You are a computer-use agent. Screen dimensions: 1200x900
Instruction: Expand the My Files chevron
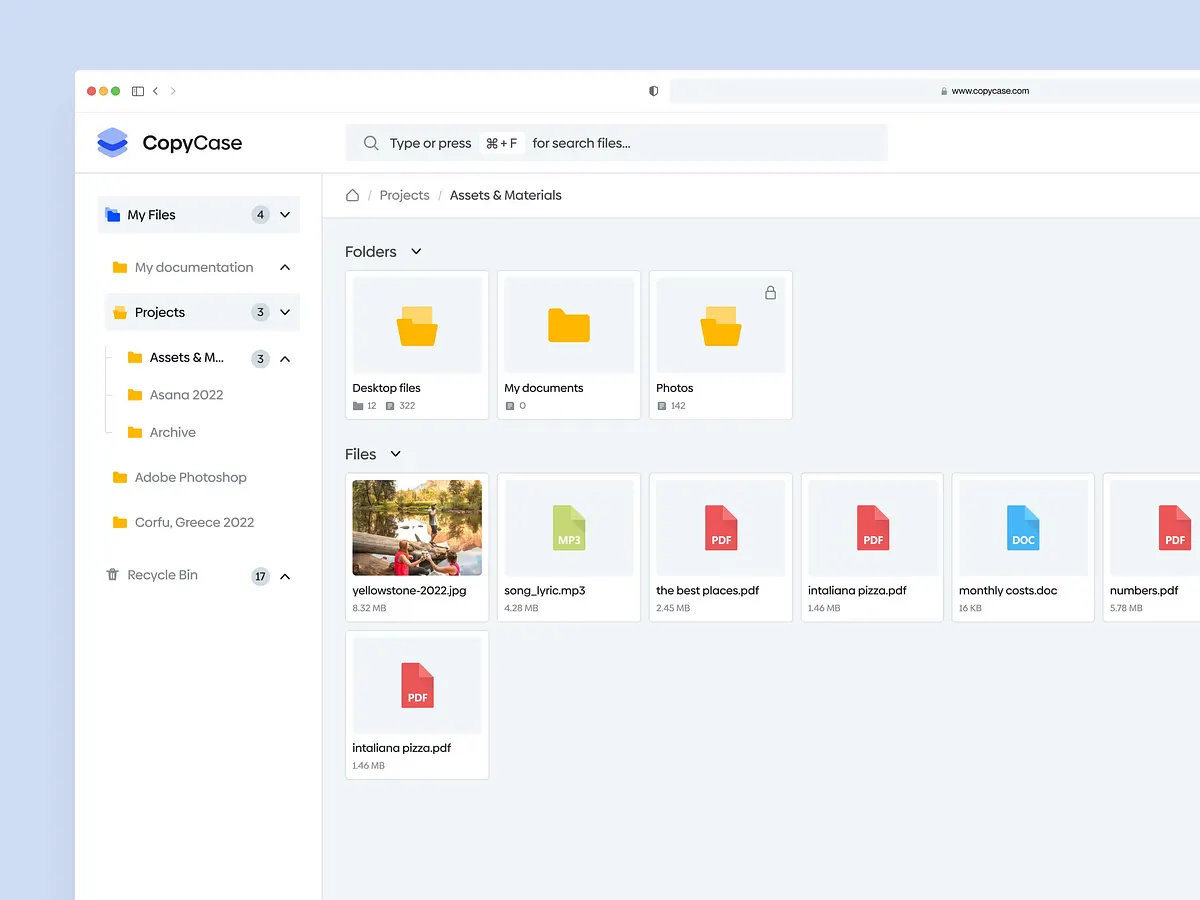285,215
